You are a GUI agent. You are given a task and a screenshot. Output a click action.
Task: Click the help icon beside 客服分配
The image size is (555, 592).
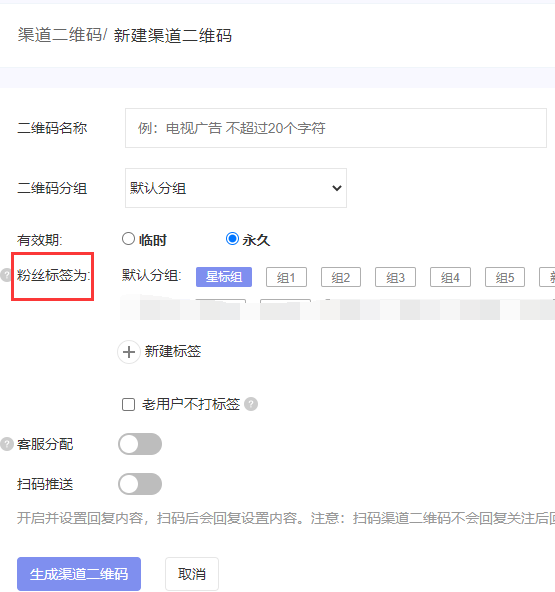click(7, 444)
